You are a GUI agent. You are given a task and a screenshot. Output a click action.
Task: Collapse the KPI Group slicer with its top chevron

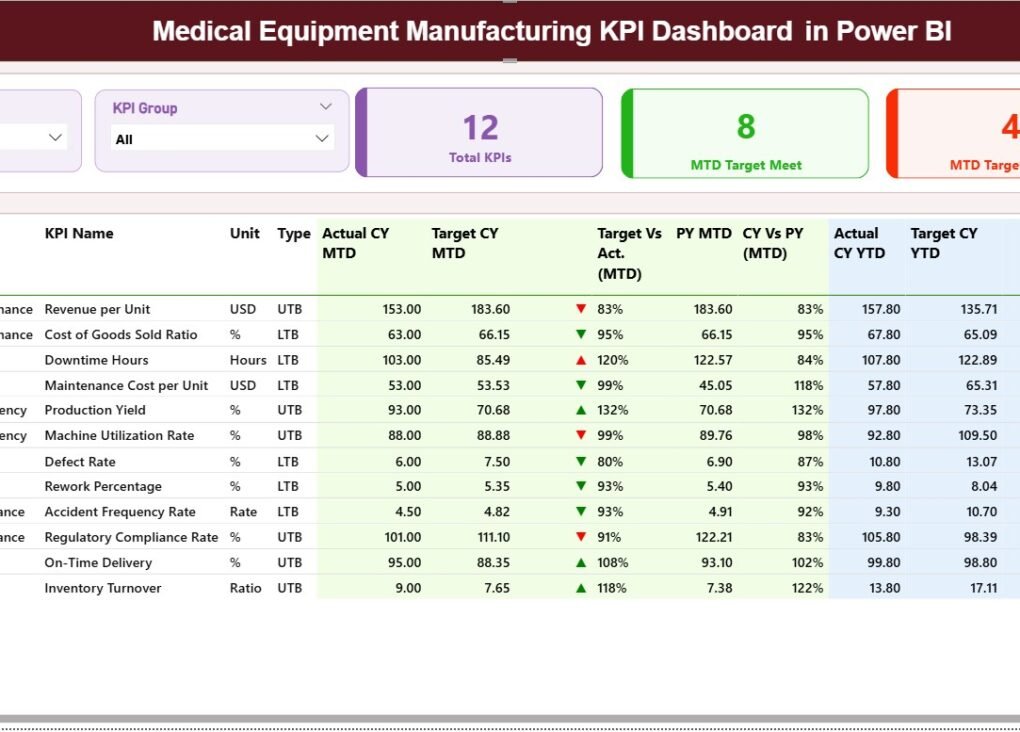(324, 106)
